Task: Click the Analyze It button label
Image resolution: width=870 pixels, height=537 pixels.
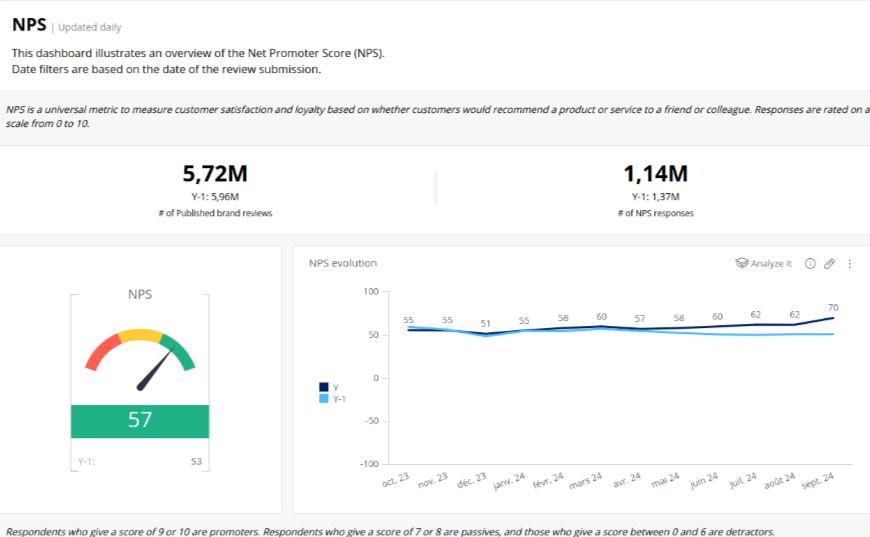Action: pyautogui.click(x=771, y=264)
